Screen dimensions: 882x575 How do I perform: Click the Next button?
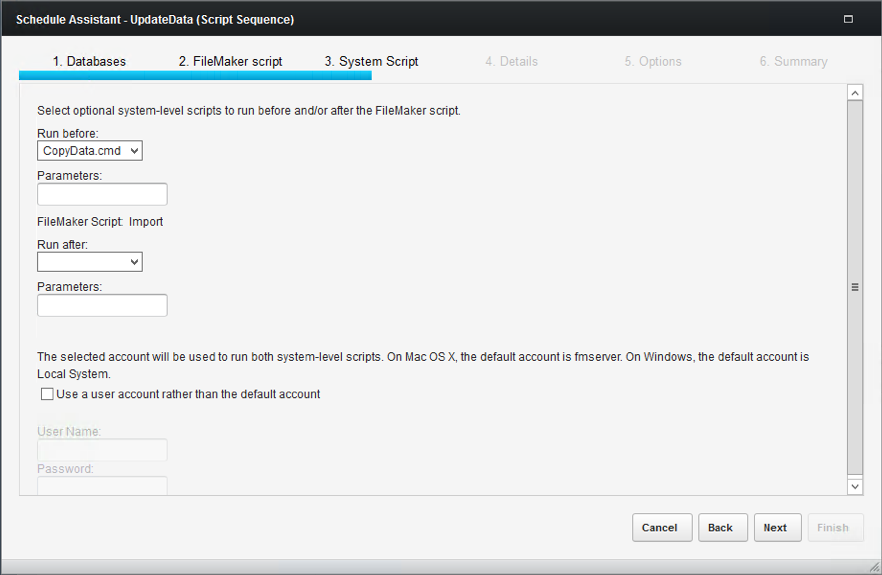(777, 528)
